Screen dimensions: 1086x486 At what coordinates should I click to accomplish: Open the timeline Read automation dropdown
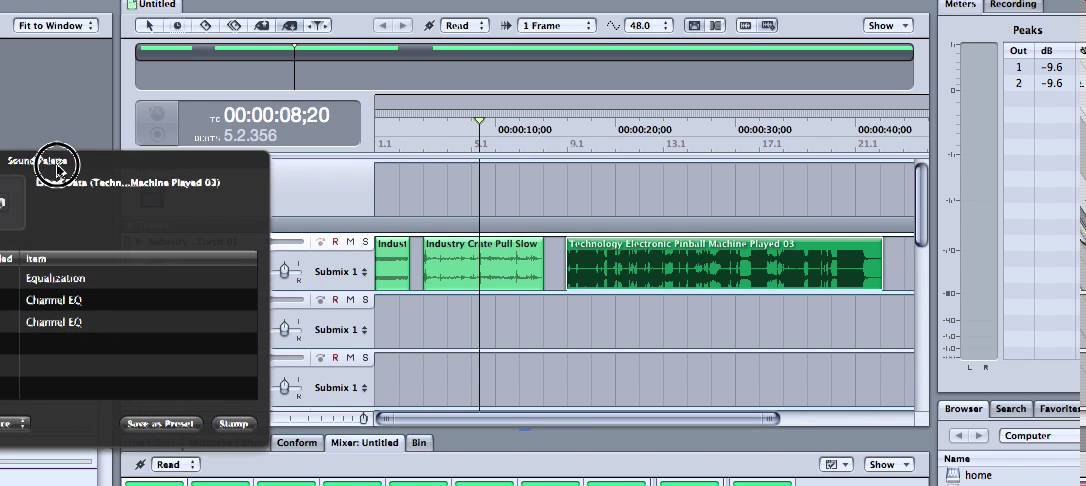(464, 26)
